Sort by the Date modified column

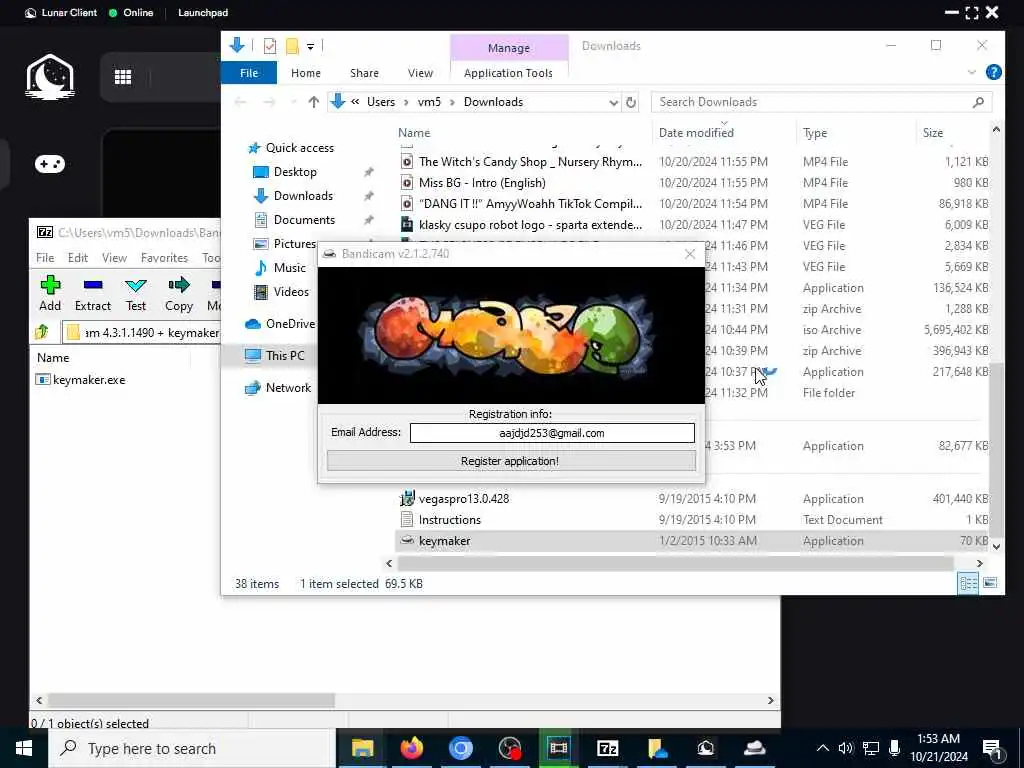pyautogui.click(x=696, y=133)
